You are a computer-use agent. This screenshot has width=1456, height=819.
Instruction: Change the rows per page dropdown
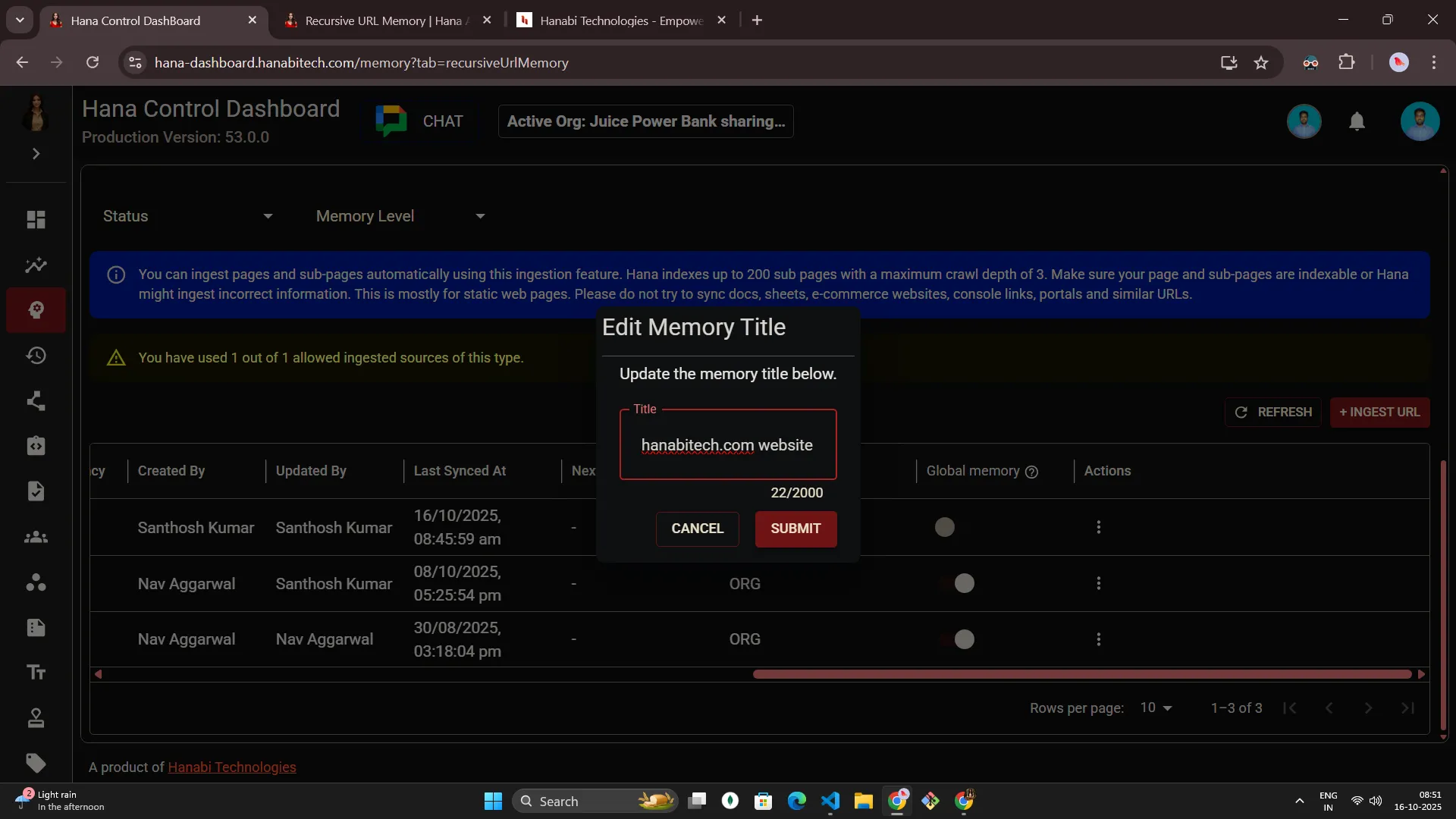point(1156,708)
